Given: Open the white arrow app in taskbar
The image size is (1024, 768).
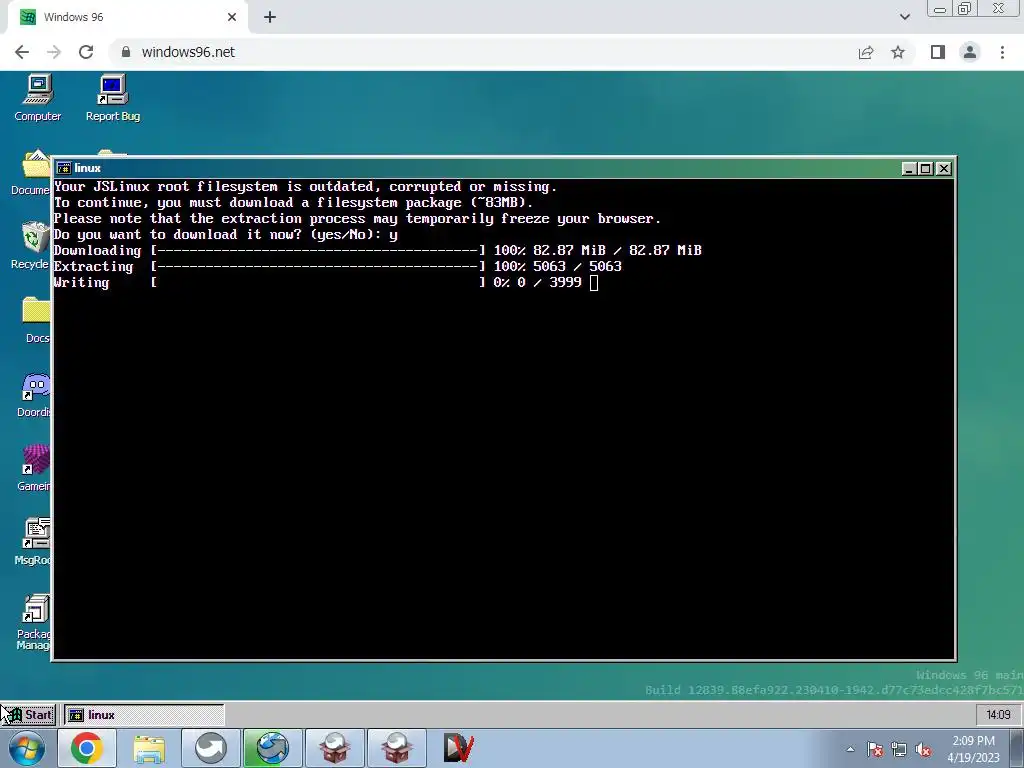Looking at the screenshot, I should click(x=210, y=748).
